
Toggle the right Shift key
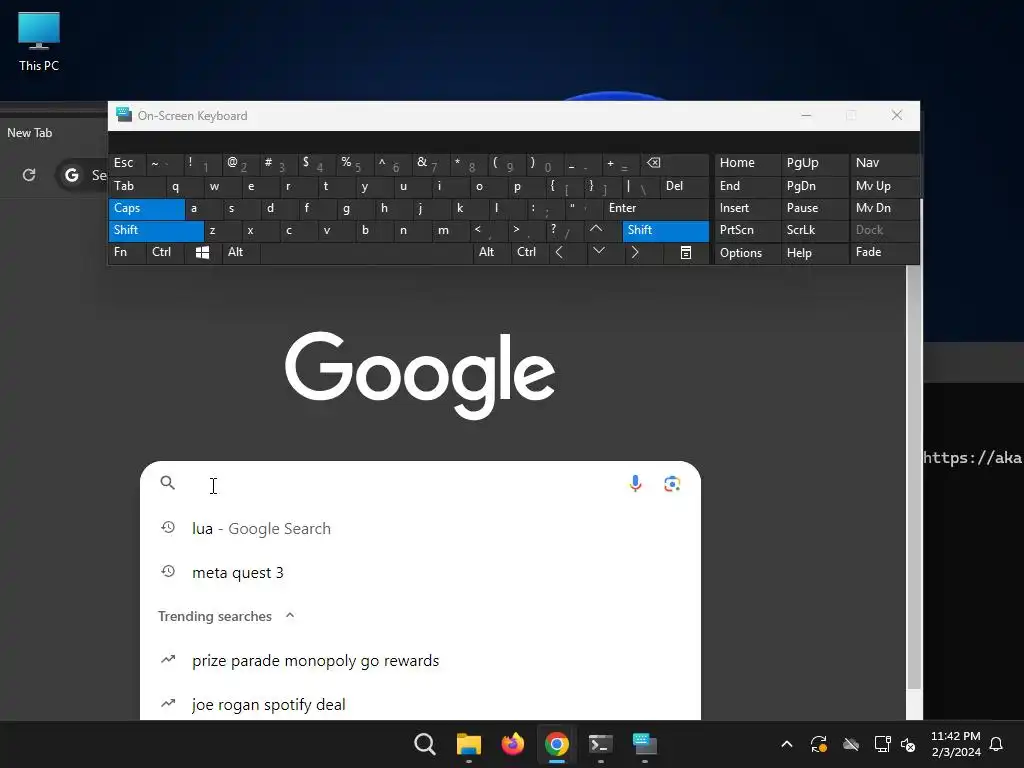pos(665,231)
